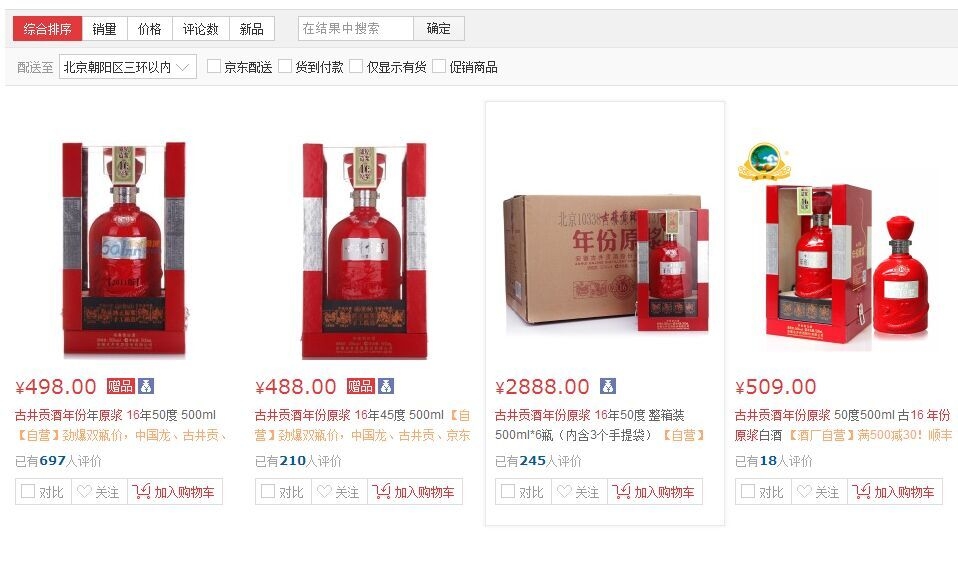The width and height of the screenshot is (958, 567).
Task: Click the heart 关注 icon for the ¥509.00 item
Action: [804, 491]
